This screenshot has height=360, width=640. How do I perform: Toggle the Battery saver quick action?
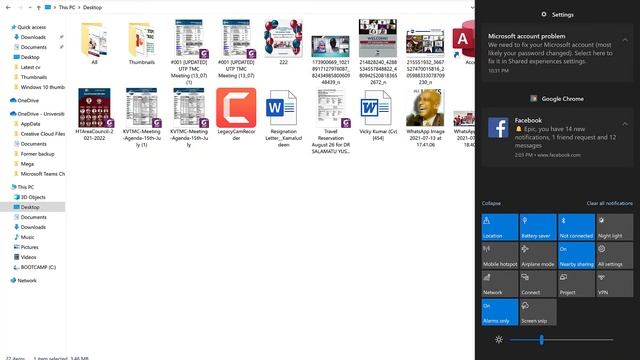[538, 227]
